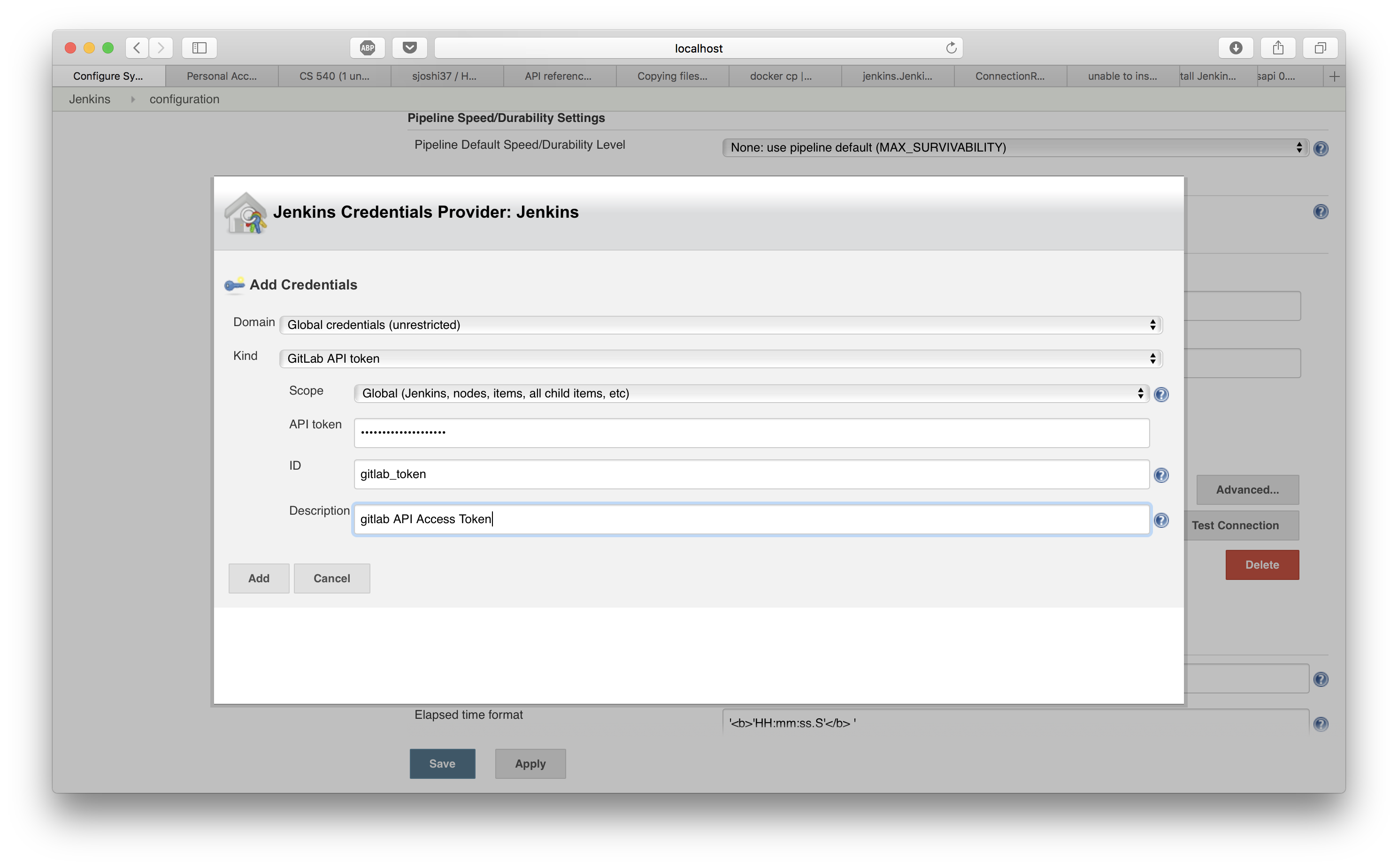The width and height of the screenshot is (1398, 868).
Task: Open the Kind dropdown GitLab API token
Action: tap(721, 359)
